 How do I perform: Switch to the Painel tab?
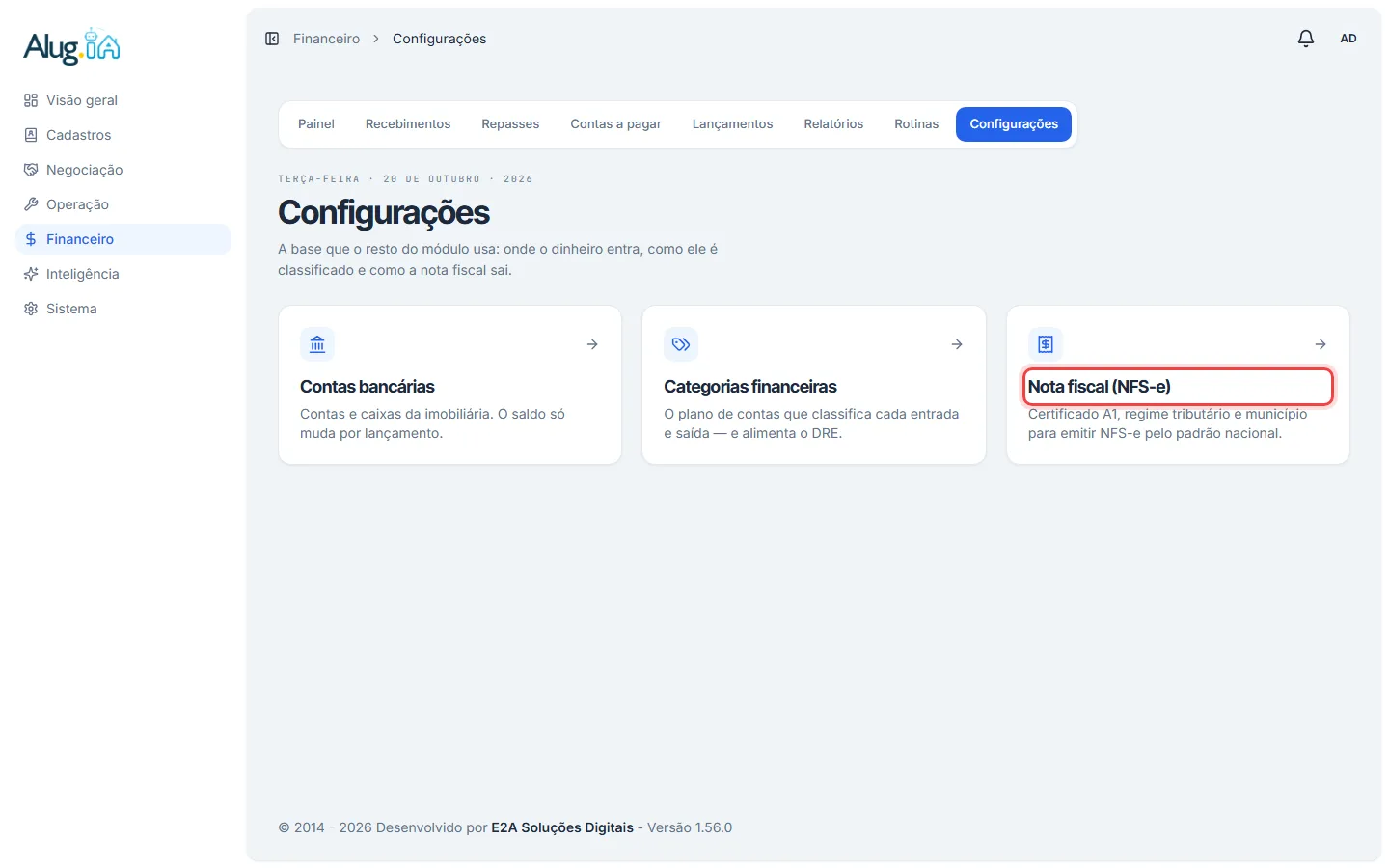point(316,124)
